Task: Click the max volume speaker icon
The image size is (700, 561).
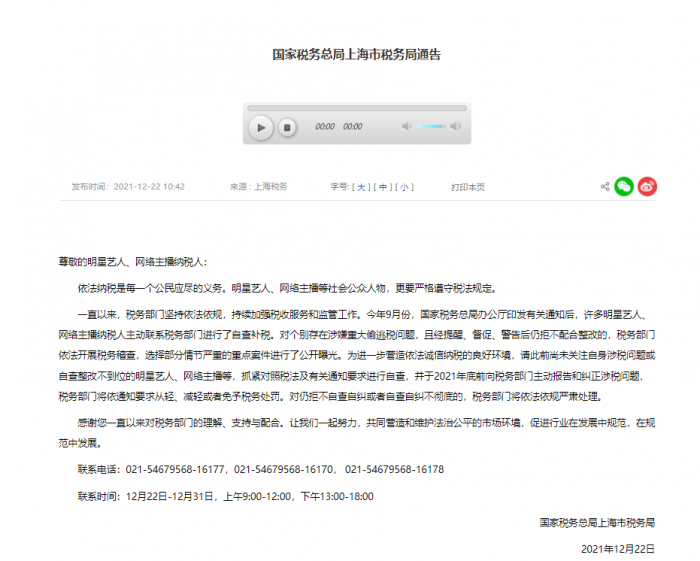Action: (455, 126)
